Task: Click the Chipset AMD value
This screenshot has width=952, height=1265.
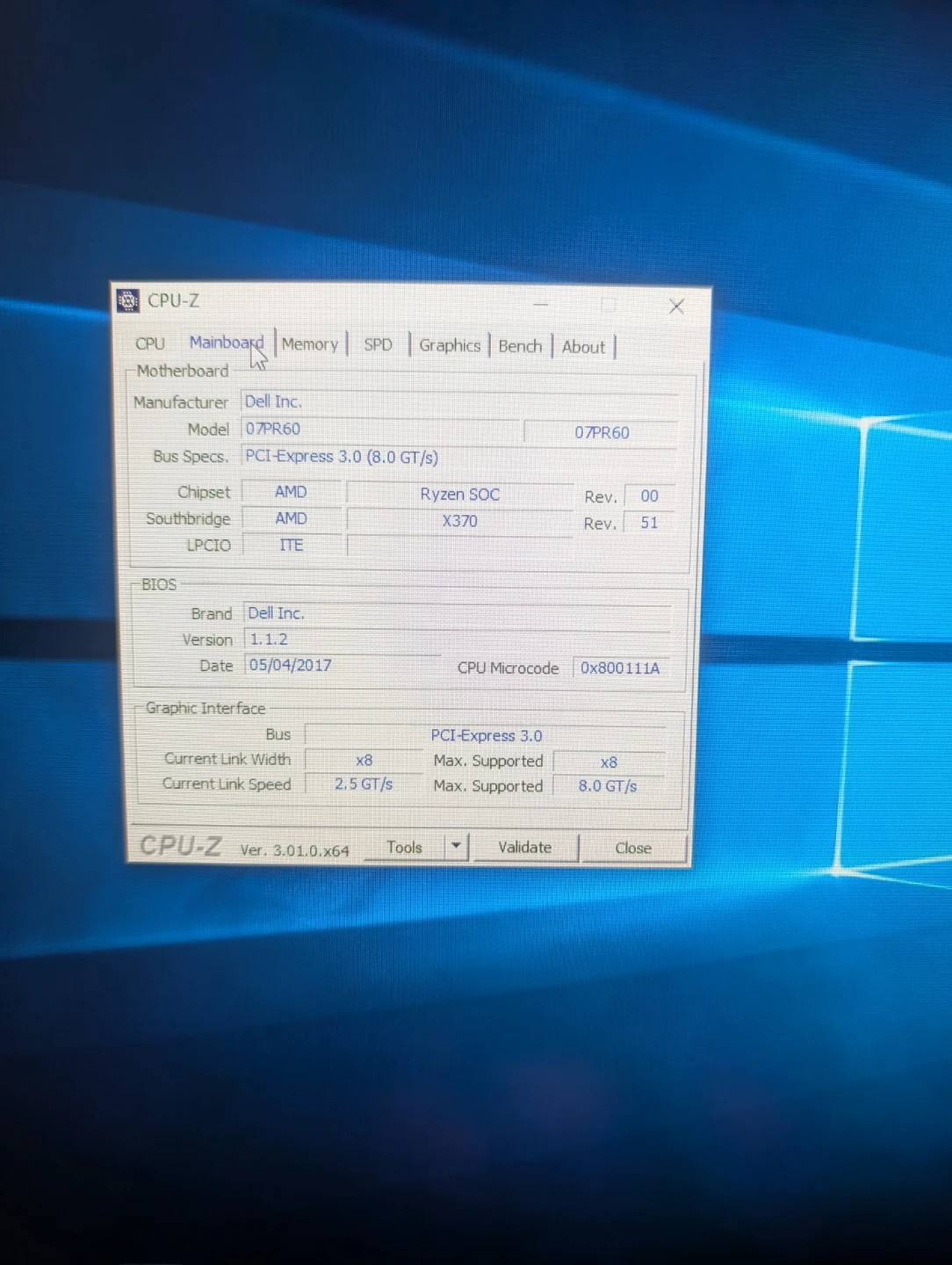Action: (291, 492)
